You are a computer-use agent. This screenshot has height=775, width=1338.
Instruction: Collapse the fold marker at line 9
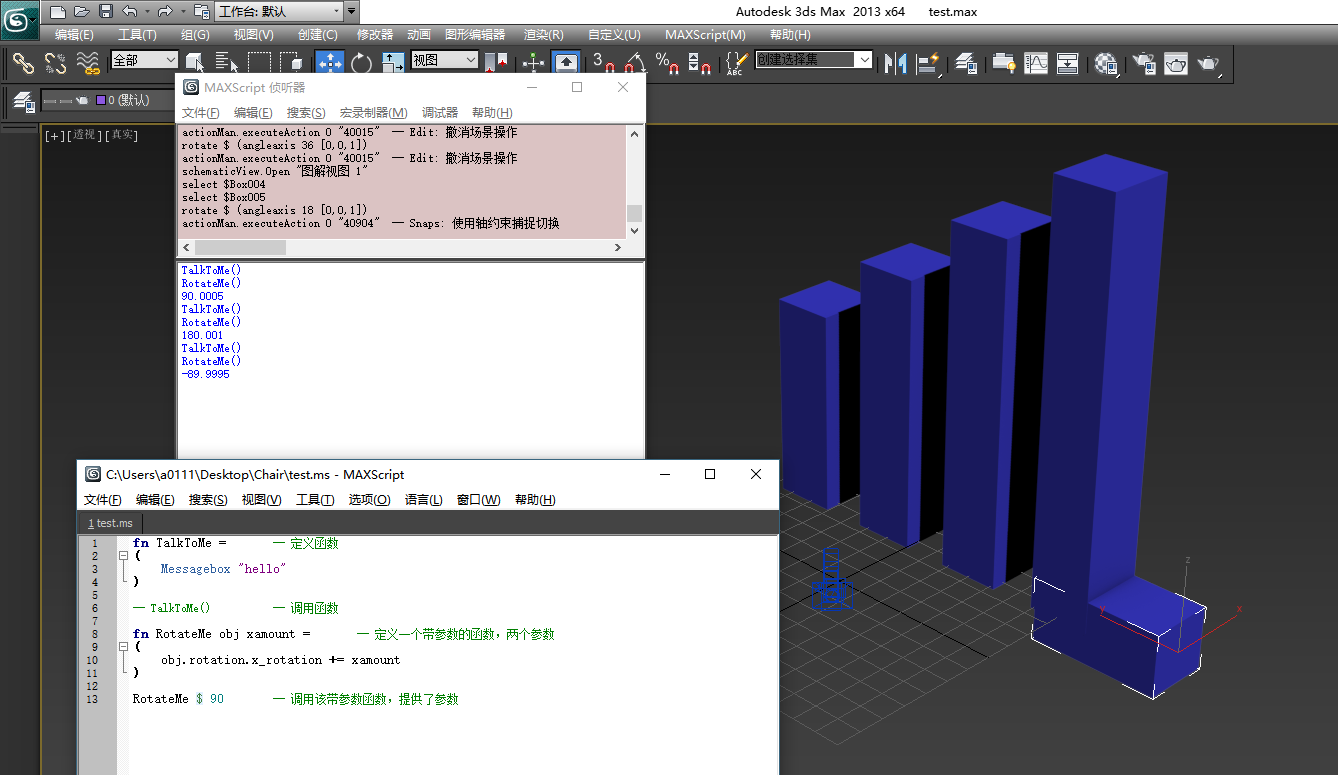pos(122,647)
